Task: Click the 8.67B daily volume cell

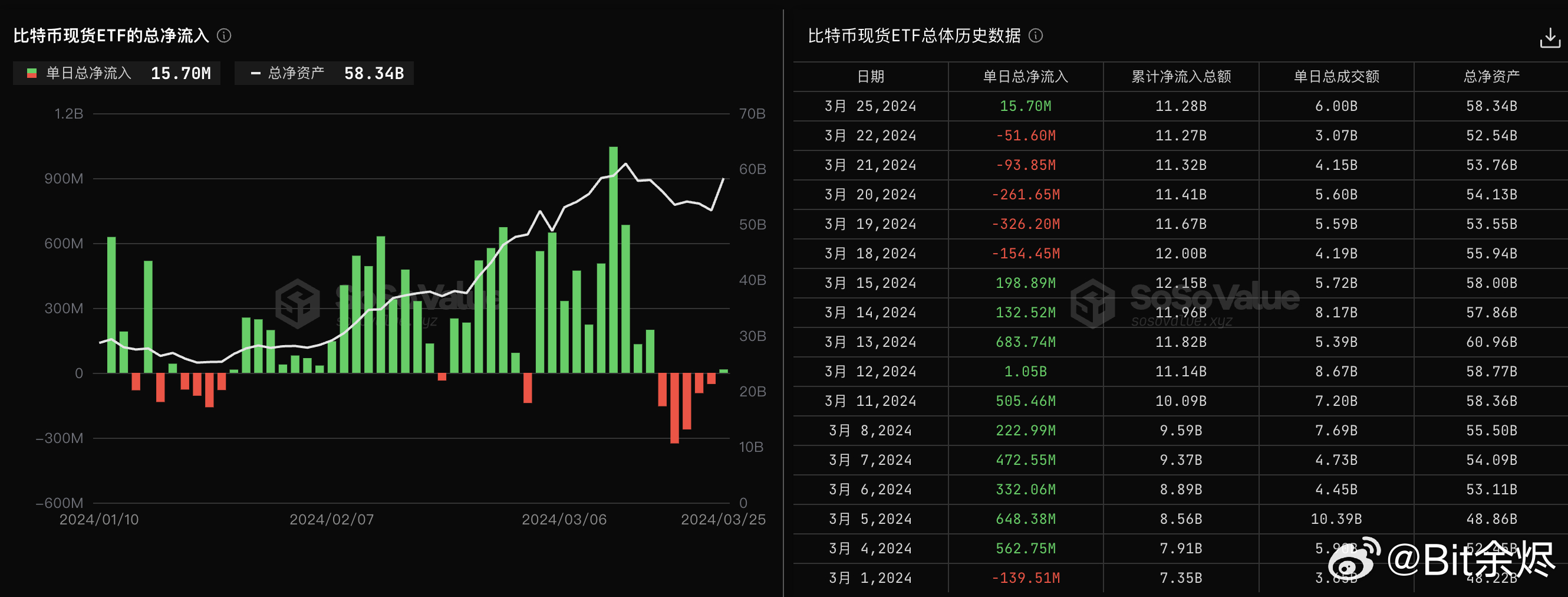Action: click(1336, 372)
